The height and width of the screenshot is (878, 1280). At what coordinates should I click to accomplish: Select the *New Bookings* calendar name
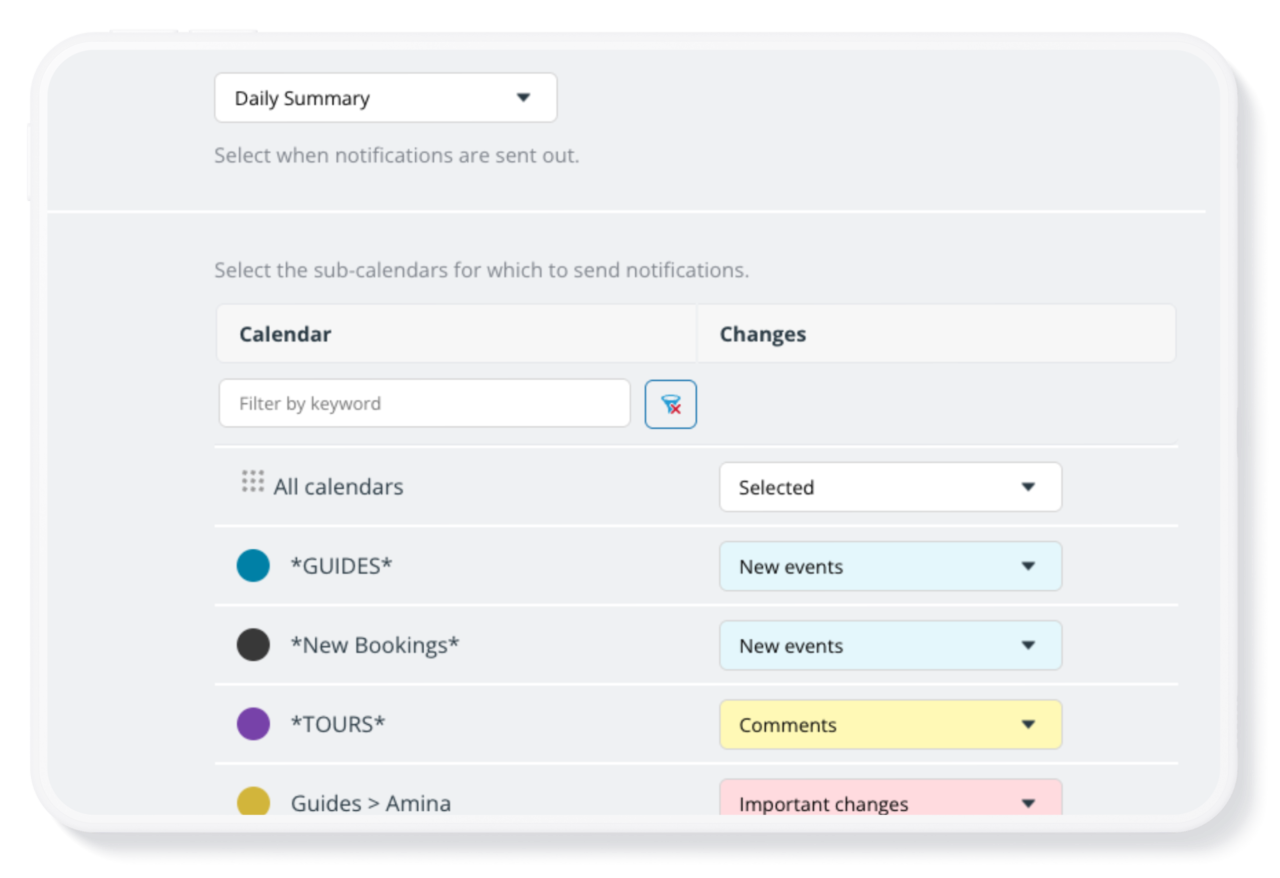[x=375, y=645]
